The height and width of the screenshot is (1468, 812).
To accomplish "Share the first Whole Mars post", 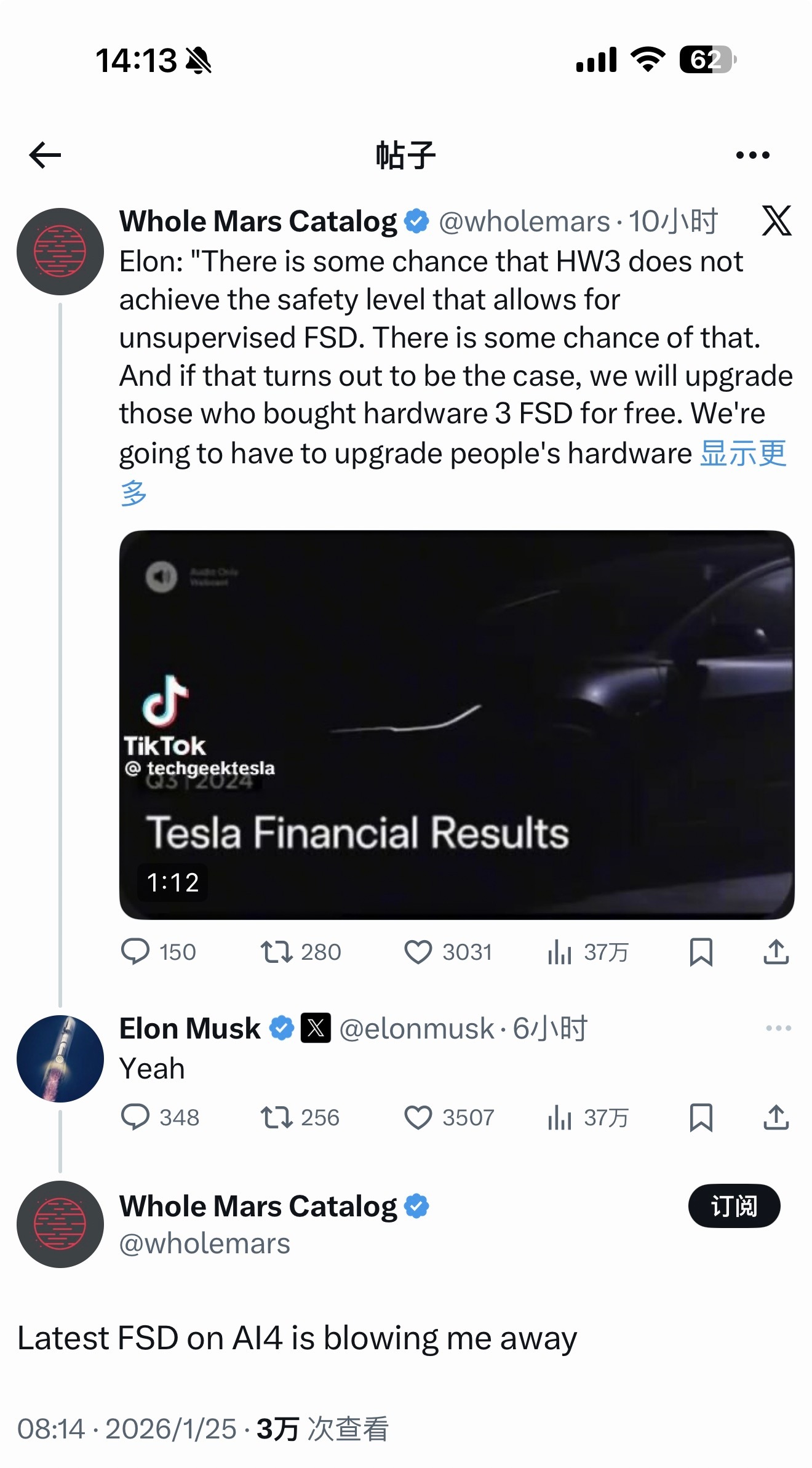I will pyautogui.click(x=776, y=952).
